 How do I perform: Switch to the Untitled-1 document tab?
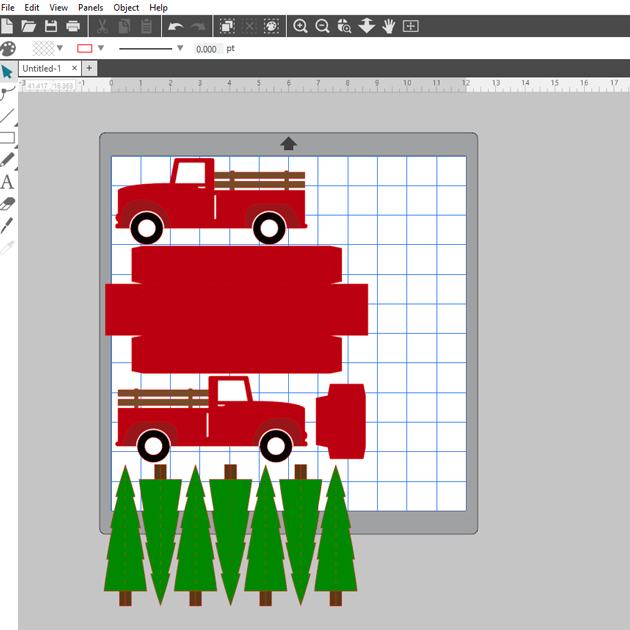click(x=42, y=68)
